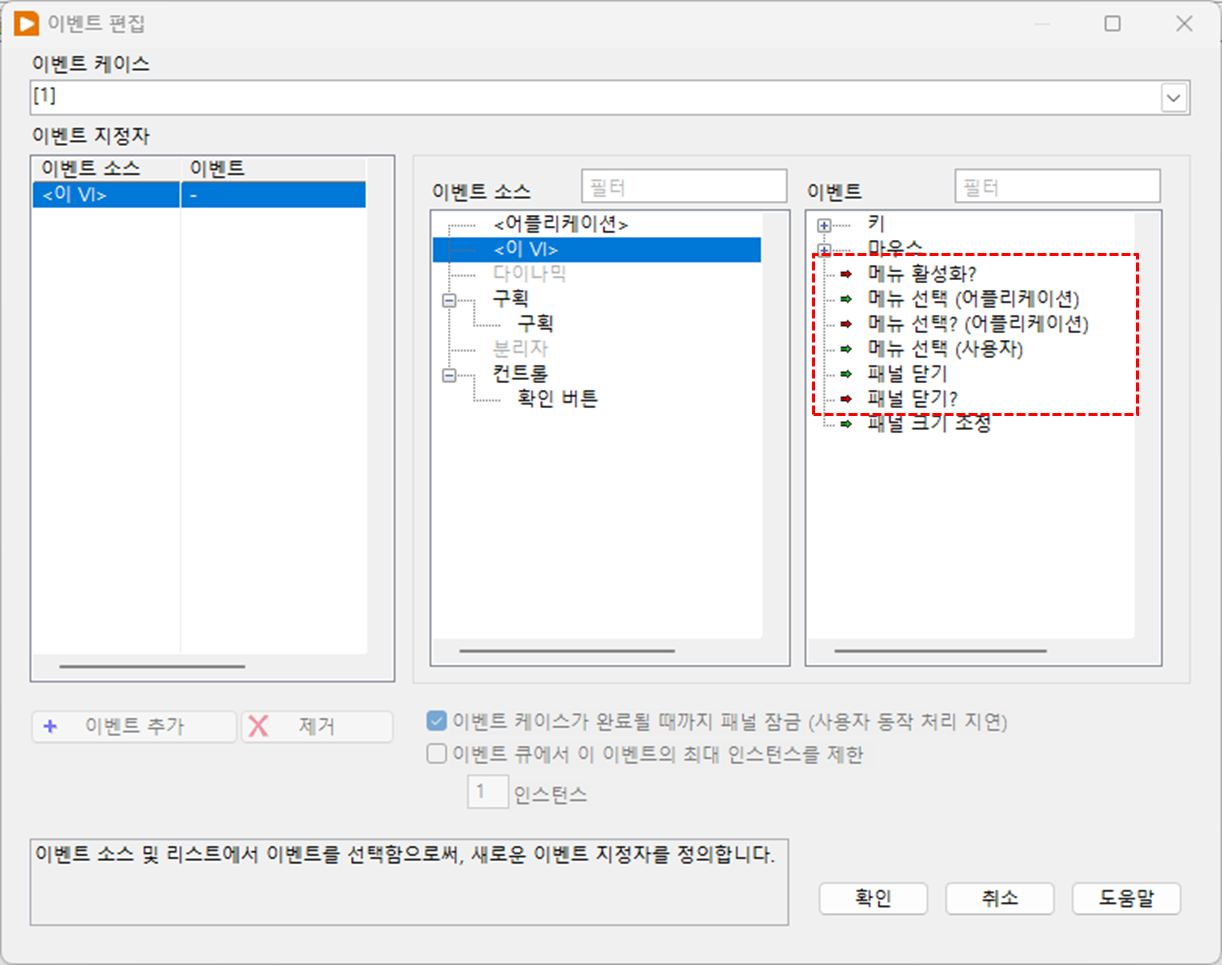
Task: Select 패널 크기 조정 event
Action: 929,424
